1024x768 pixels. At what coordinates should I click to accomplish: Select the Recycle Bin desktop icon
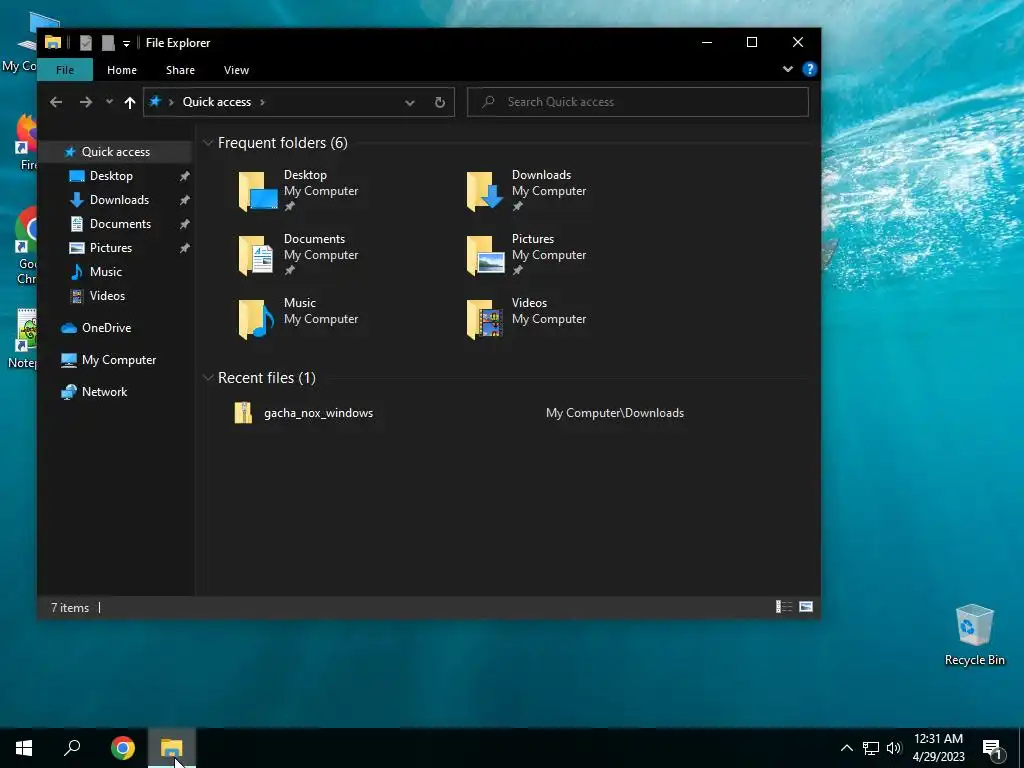(974, 635)
